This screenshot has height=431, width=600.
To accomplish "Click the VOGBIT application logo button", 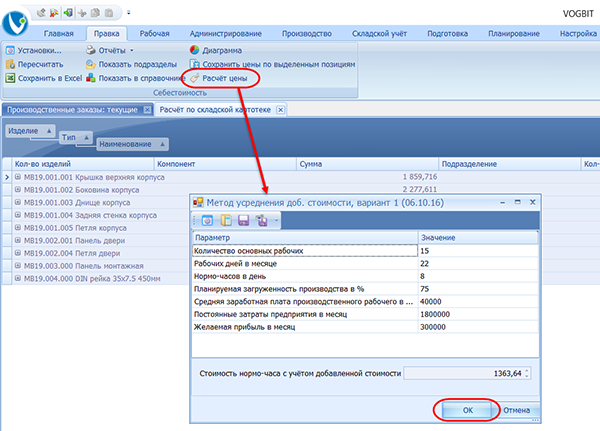I will (15, 23).
